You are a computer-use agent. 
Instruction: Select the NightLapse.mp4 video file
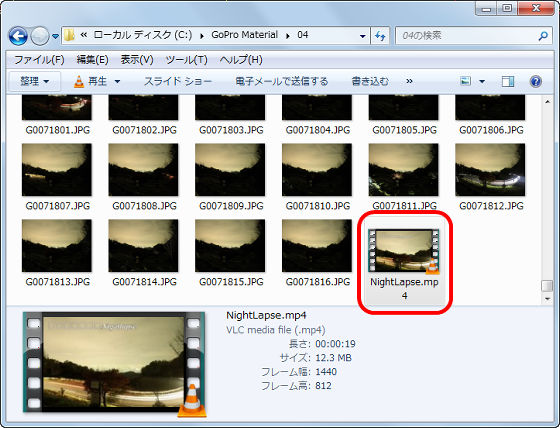click(x=404, y=263)
